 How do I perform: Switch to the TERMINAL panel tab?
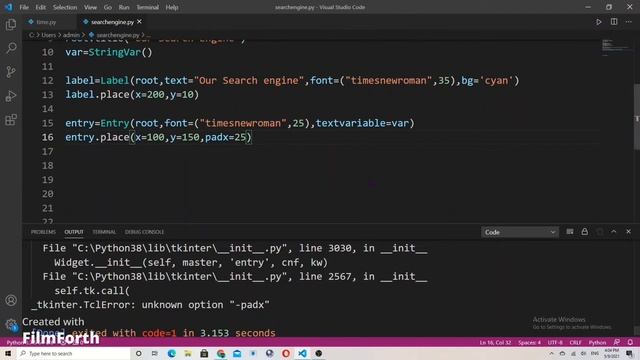104,232
